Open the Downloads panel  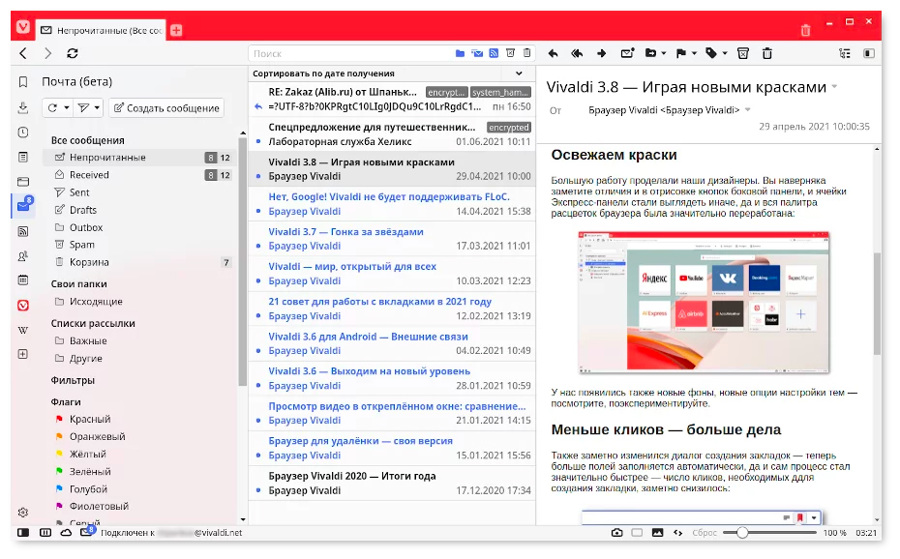tap(23, 107)
